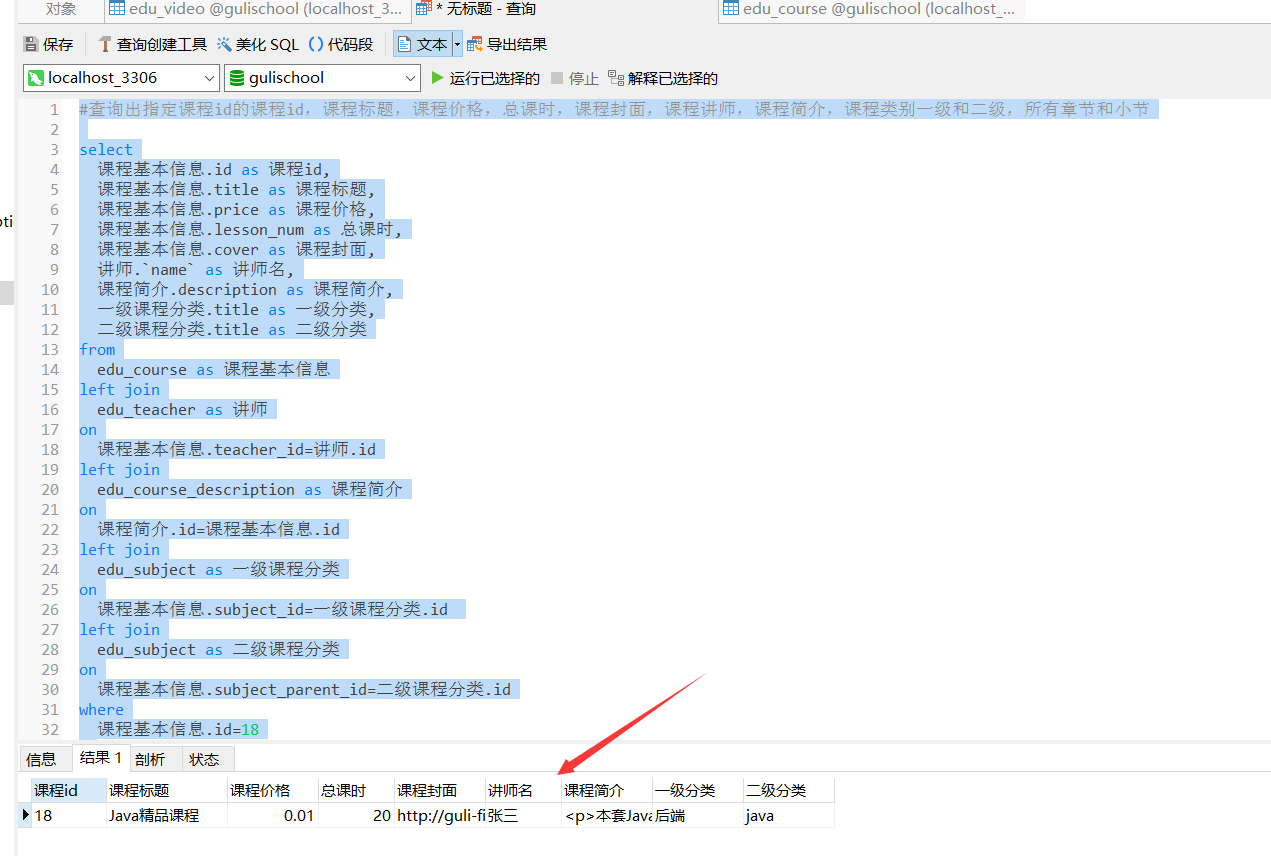Open the 查询创建工具 query builder

pyautogui.click(x=152, y=44)
